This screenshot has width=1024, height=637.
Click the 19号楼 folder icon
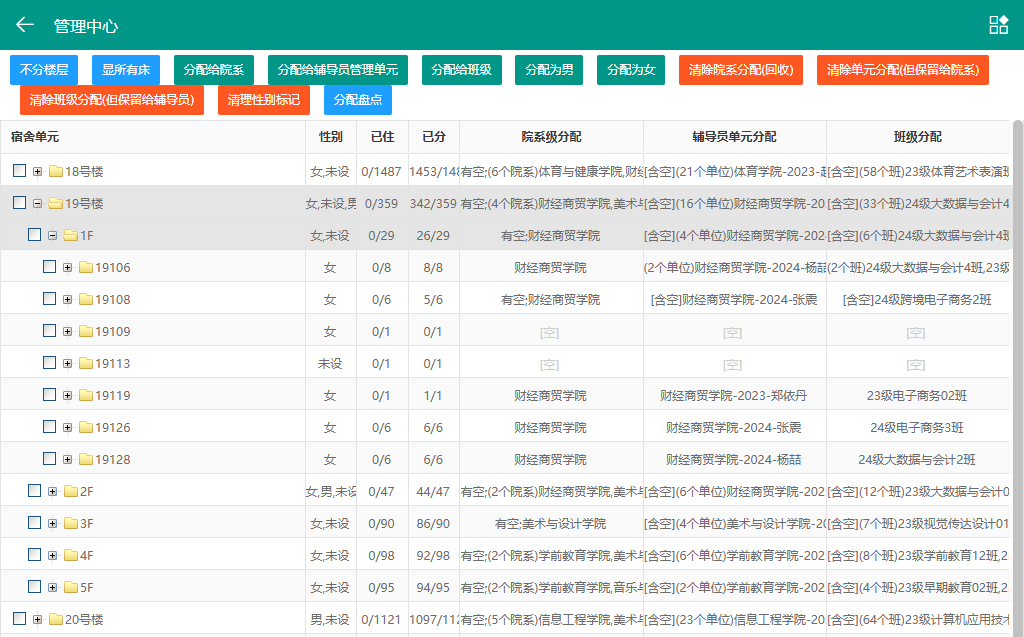tap(56, 203)
